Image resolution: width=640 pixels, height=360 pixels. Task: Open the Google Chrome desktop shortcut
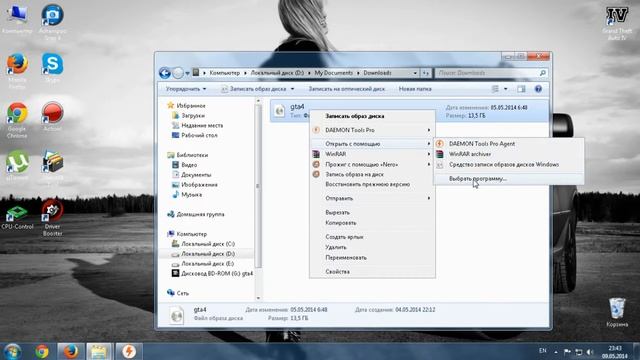[17, 120]
